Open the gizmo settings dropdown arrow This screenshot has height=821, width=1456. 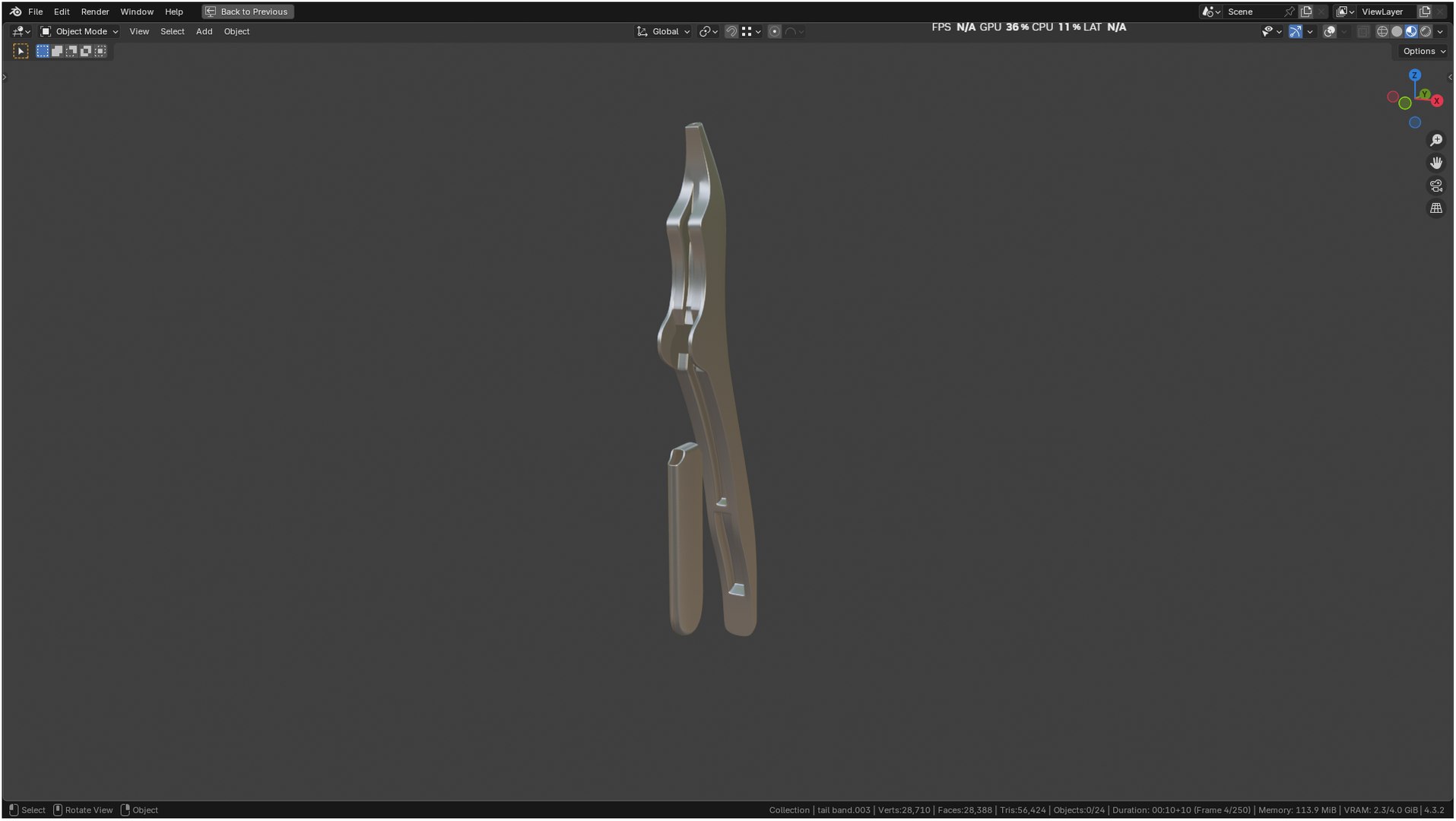coord(1310,31)
